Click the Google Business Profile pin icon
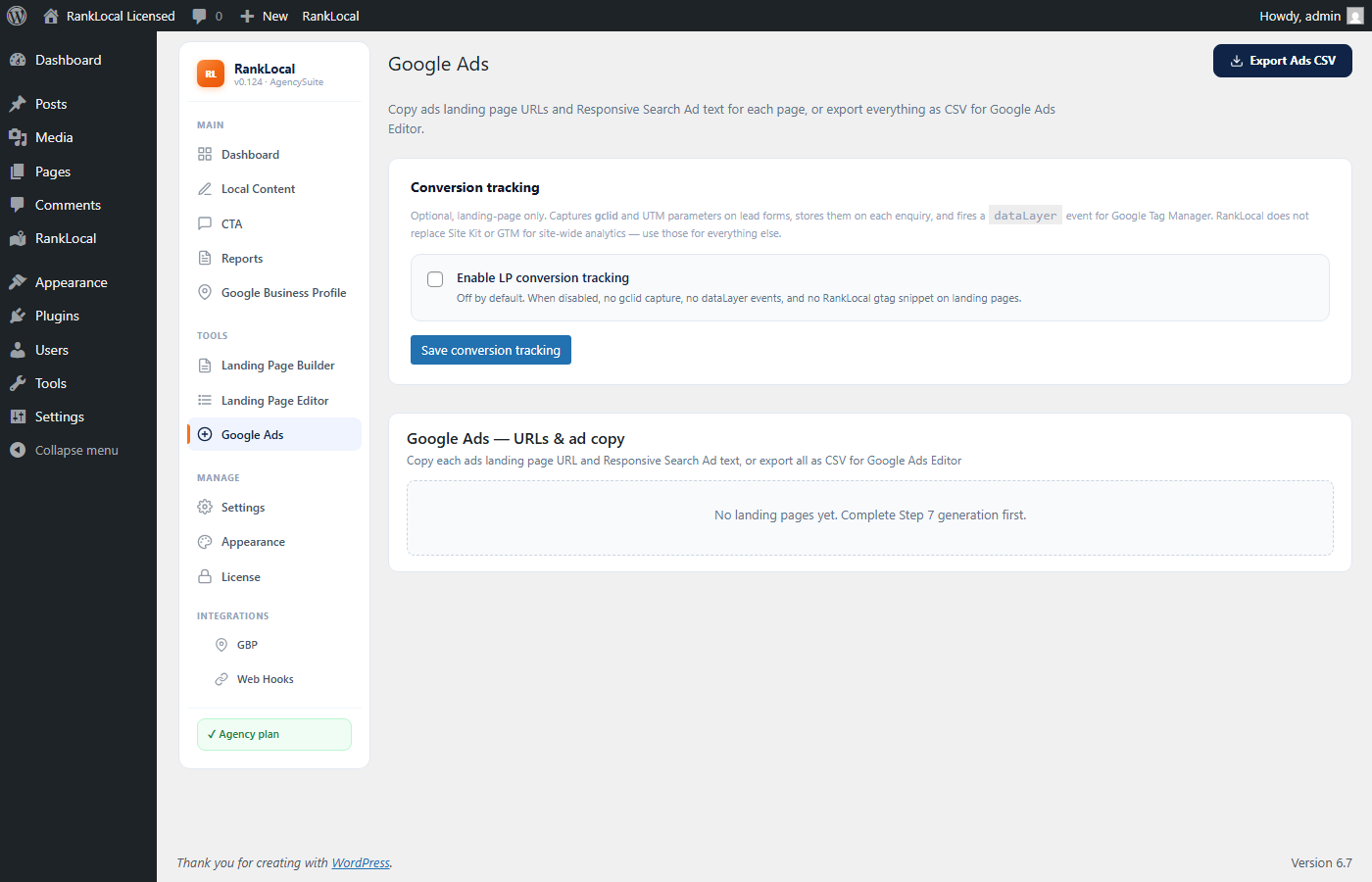The image size is (1372, 882). [x=205, y=292]
